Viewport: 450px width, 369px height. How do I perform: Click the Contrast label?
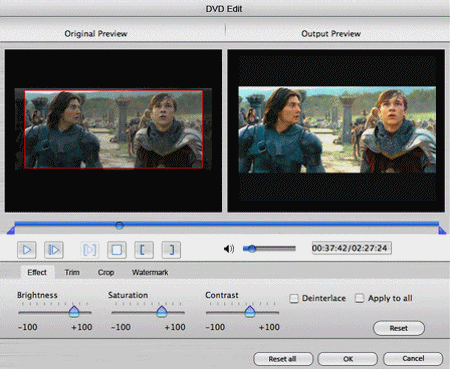[x=222, y=295]
